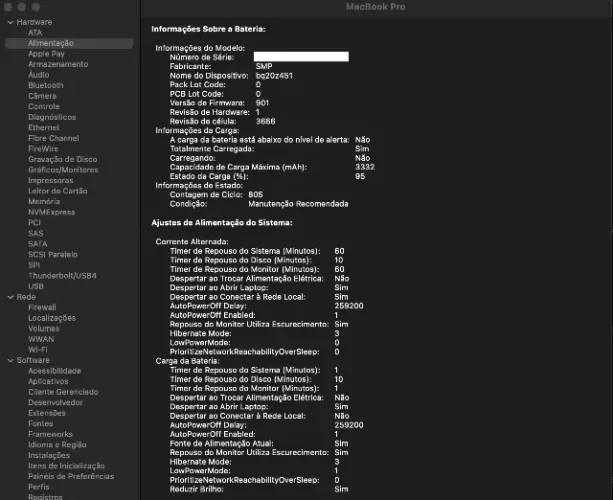Select Instalações in the sidebar

coord(49,455)
